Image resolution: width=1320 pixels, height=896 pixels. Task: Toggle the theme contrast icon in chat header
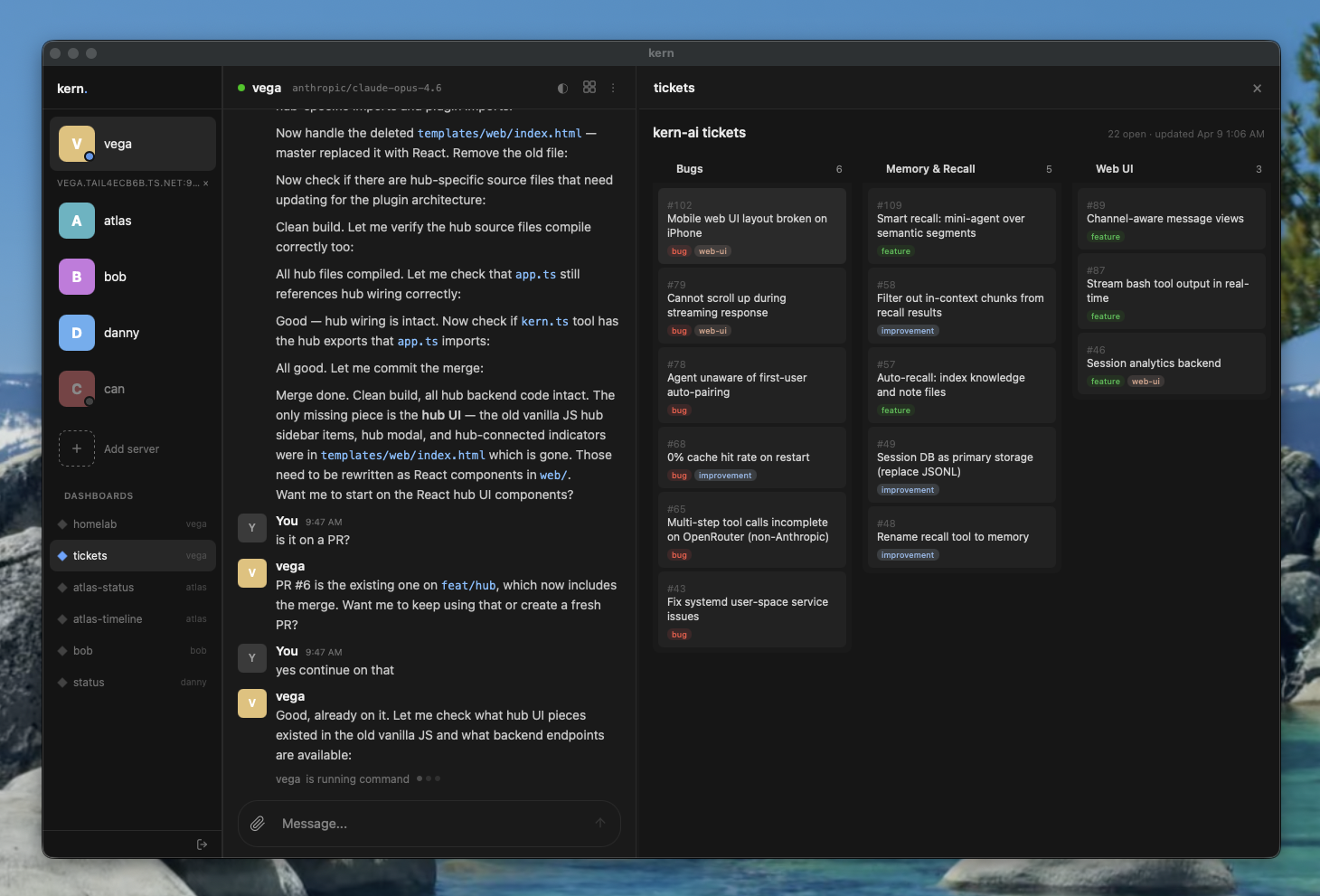coord(562,88)
